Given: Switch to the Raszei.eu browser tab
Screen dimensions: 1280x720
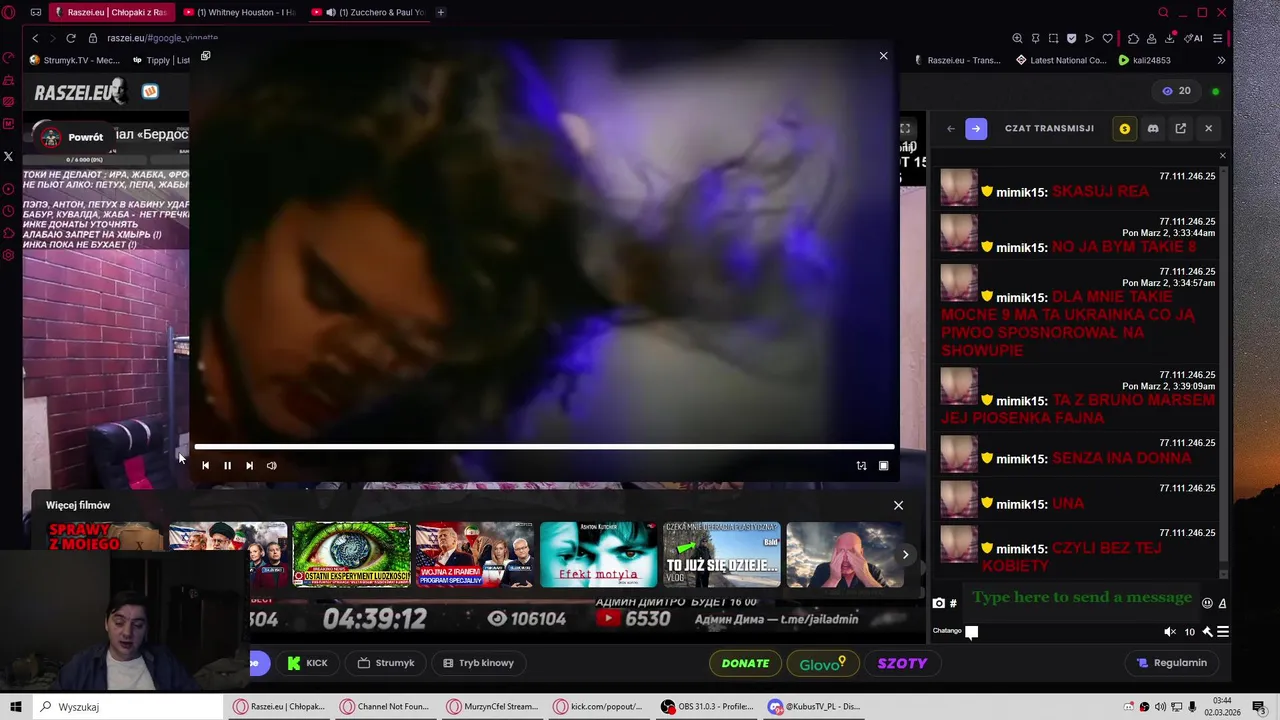Looking at the screenshot, I should coord(110,12).
